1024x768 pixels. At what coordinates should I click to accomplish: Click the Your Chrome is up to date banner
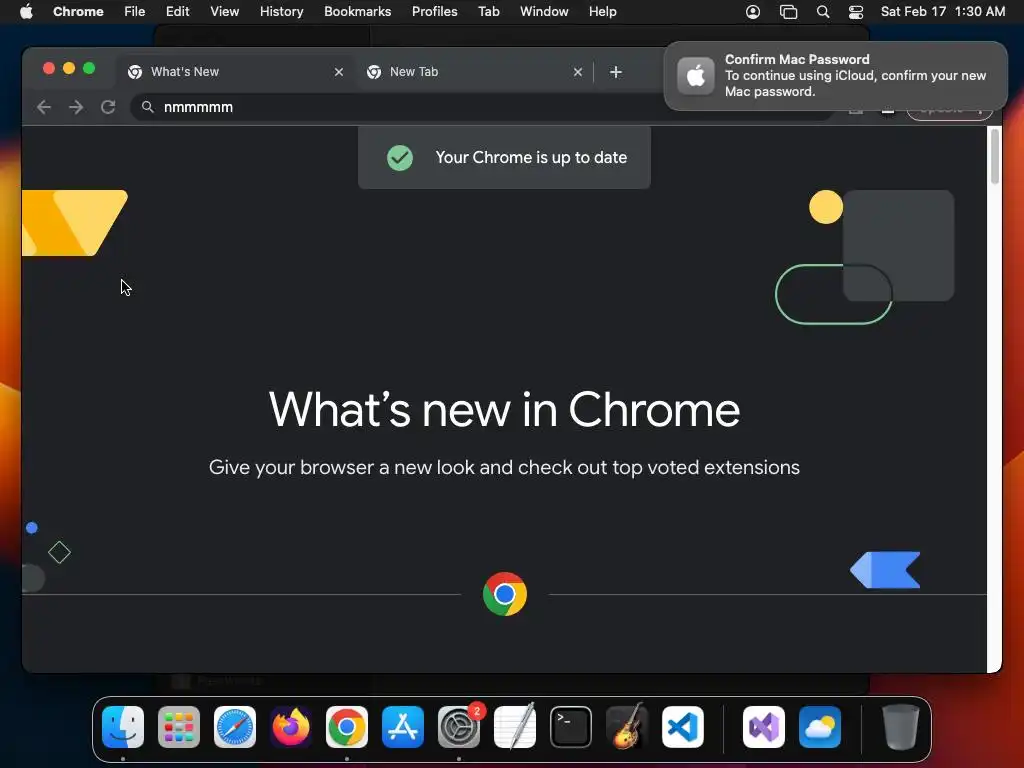504,157
